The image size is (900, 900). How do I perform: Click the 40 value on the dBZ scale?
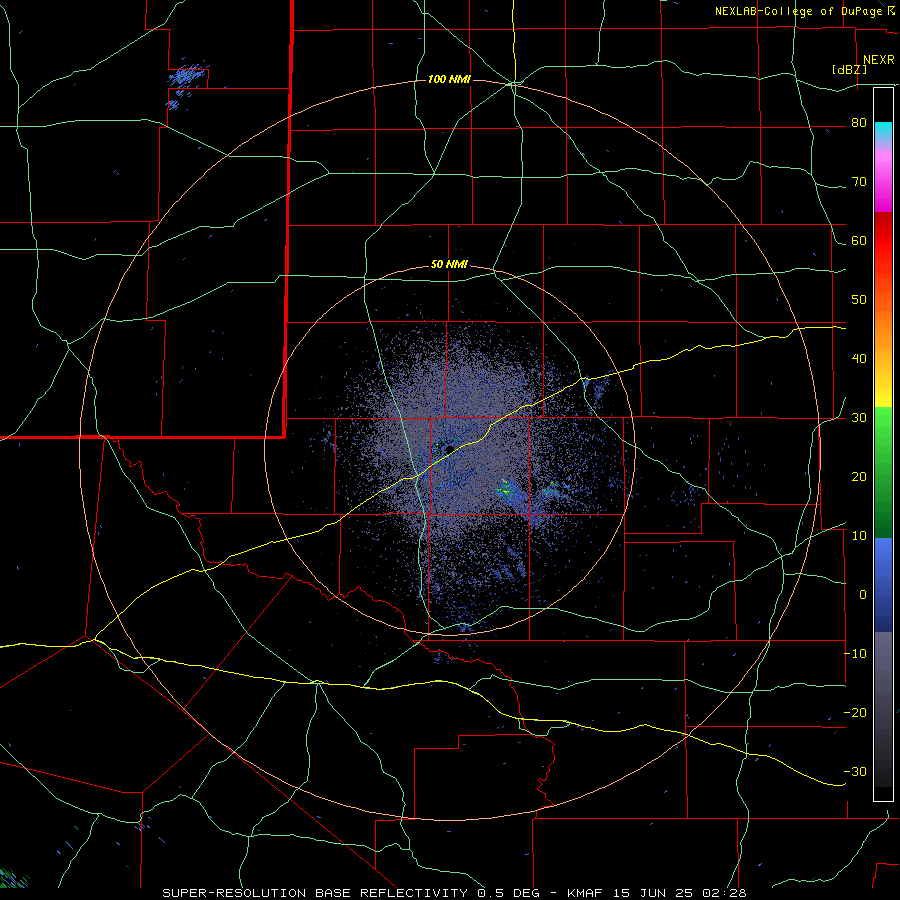tap(859, 359)
